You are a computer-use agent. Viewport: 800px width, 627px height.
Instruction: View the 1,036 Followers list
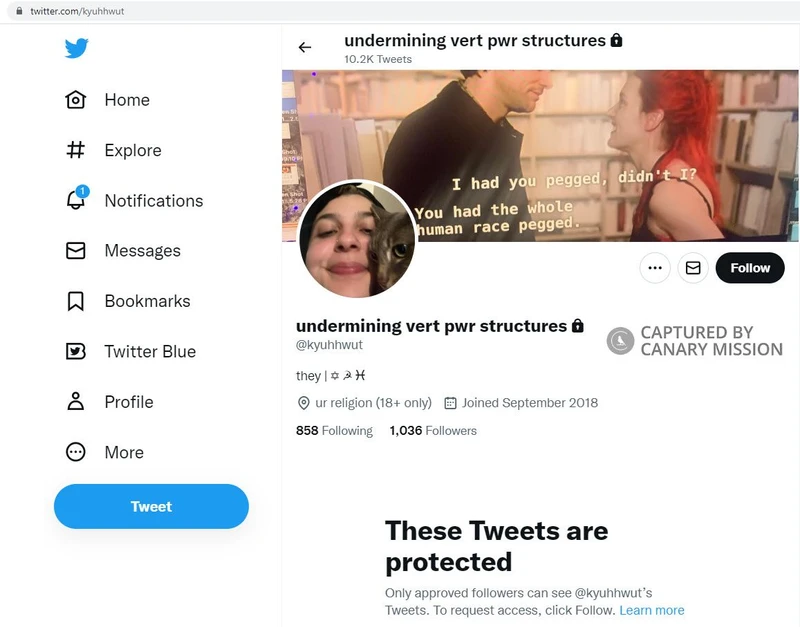point(433,431)
